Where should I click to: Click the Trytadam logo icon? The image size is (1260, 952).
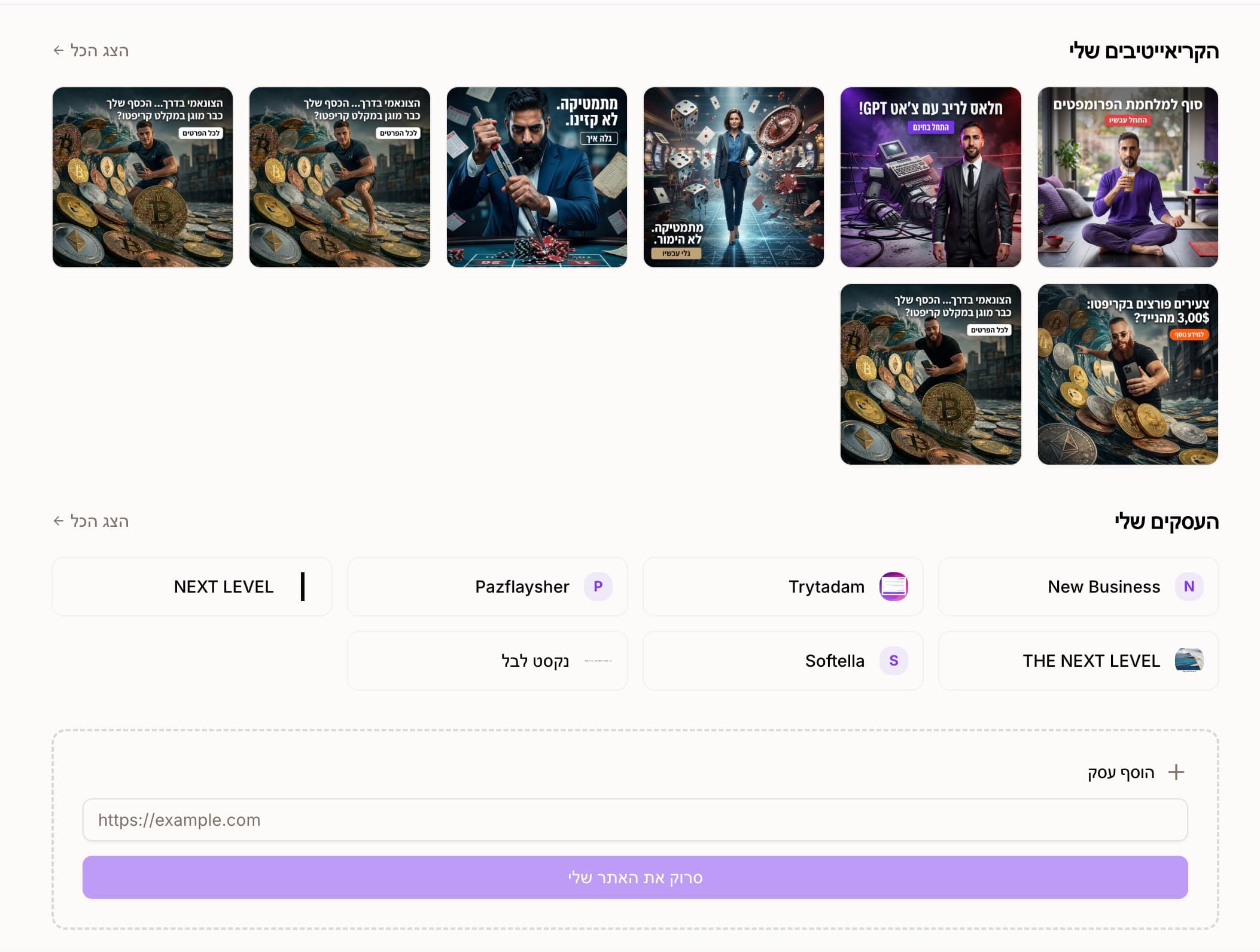pyautogui.click(x=893, y=587)
